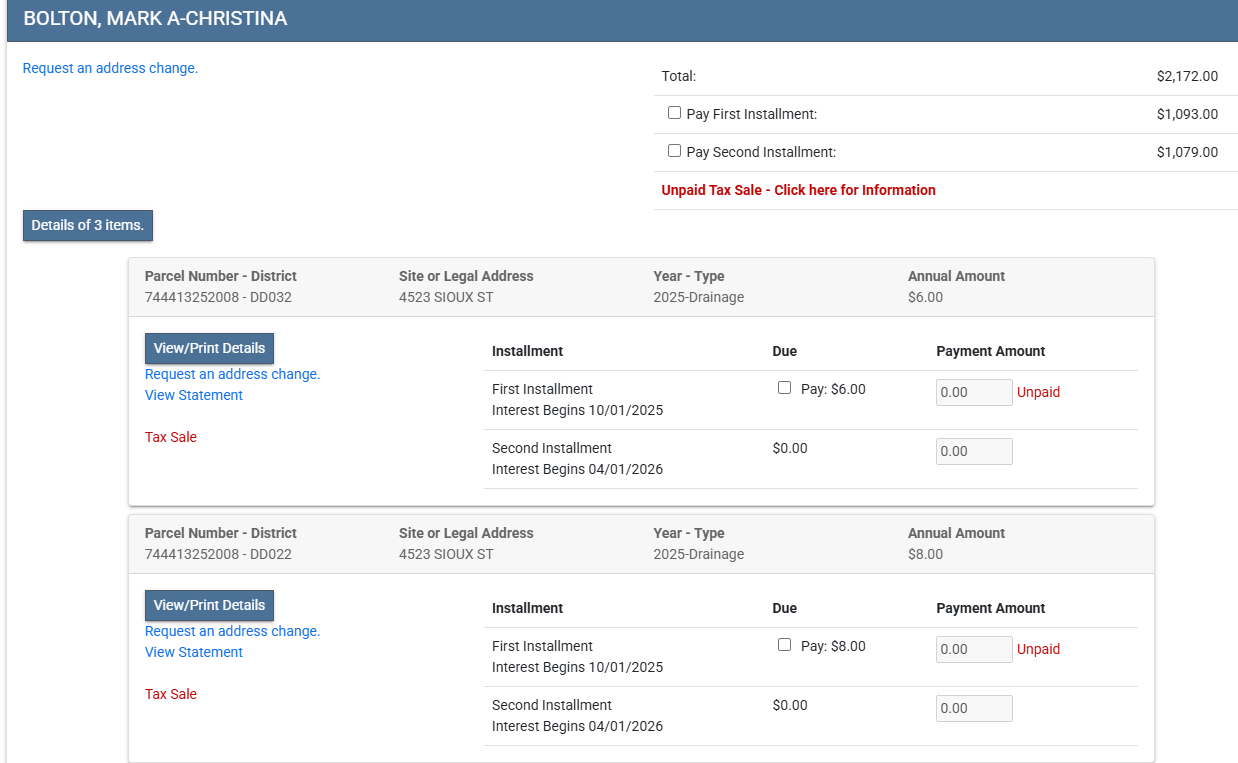1238x763 pixels.
Task: Click the BOLTON, MARK A-CHRISTINA header bar
Action: (620, 19)
